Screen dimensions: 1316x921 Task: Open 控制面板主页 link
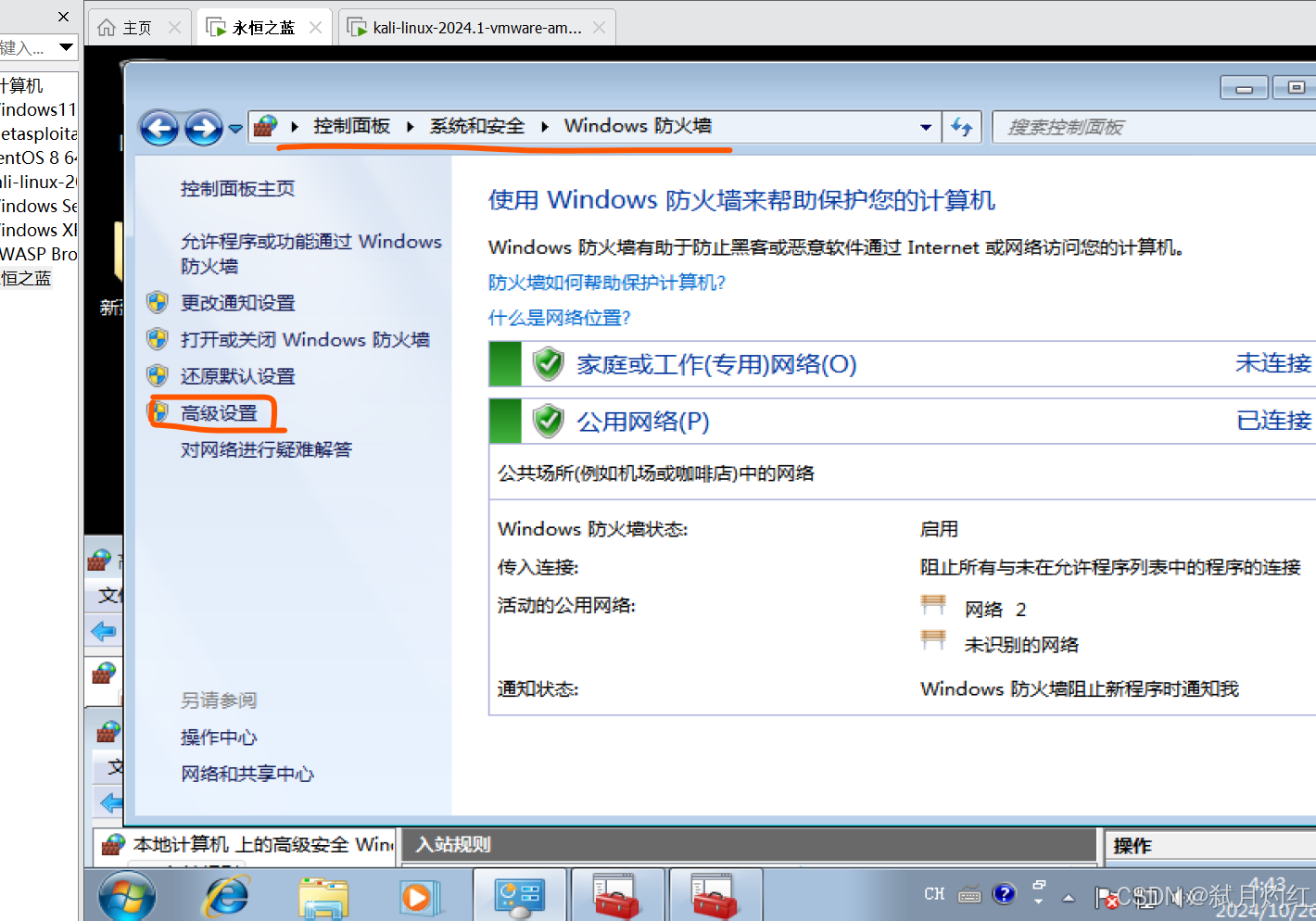tap(237, 189)
